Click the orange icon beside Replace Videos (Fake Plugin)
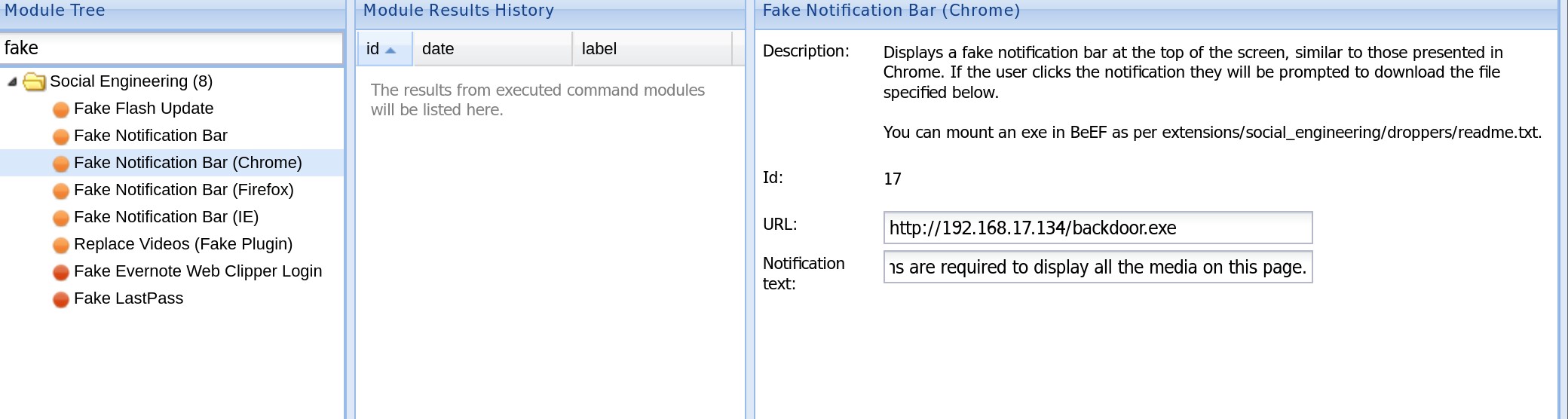 coord(61,246)
